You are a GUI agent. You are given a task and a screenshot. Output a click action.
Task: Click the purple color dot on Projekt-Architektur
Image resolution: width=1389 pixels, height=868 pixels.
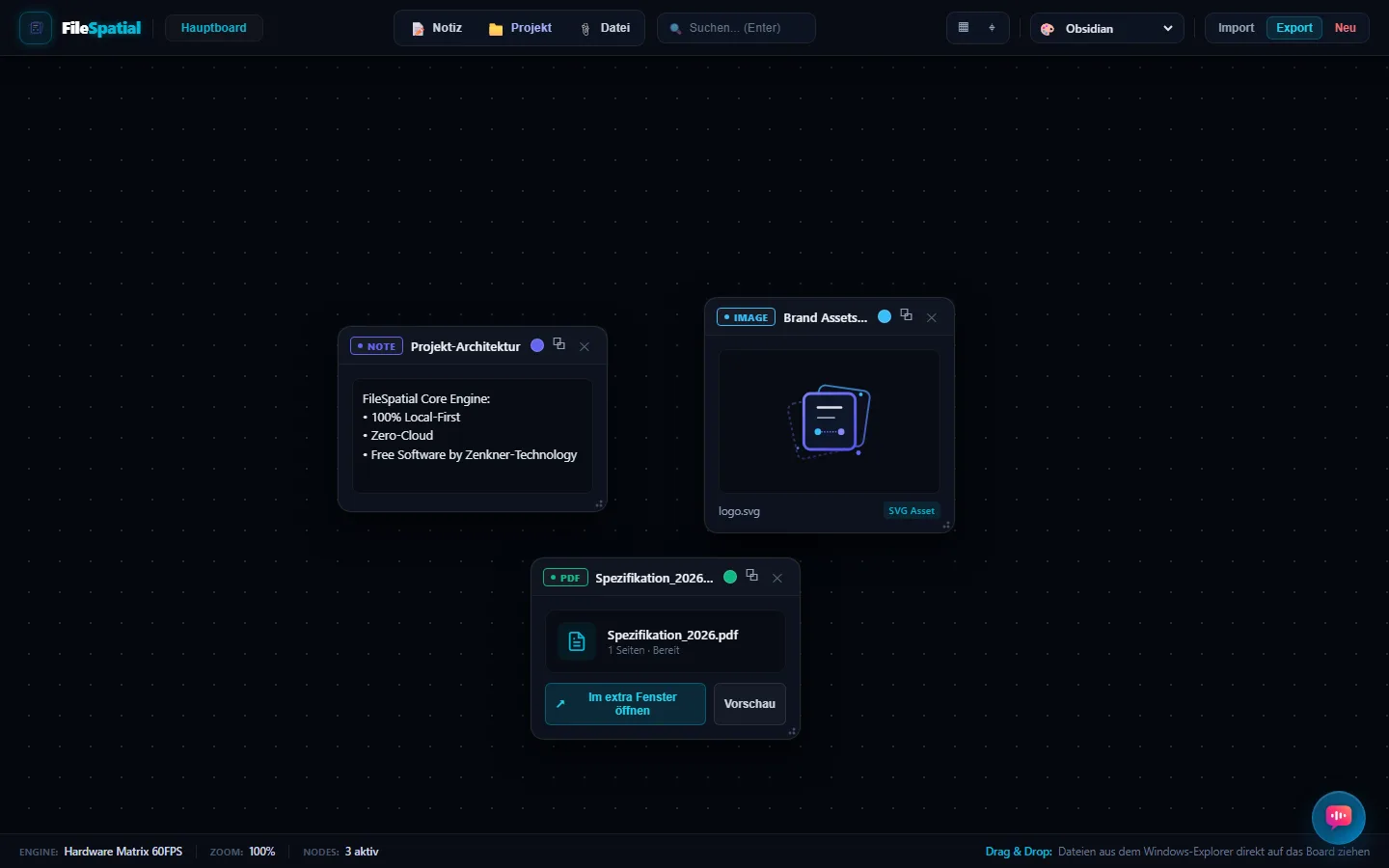pyautogui.click(x=537, y=345)
